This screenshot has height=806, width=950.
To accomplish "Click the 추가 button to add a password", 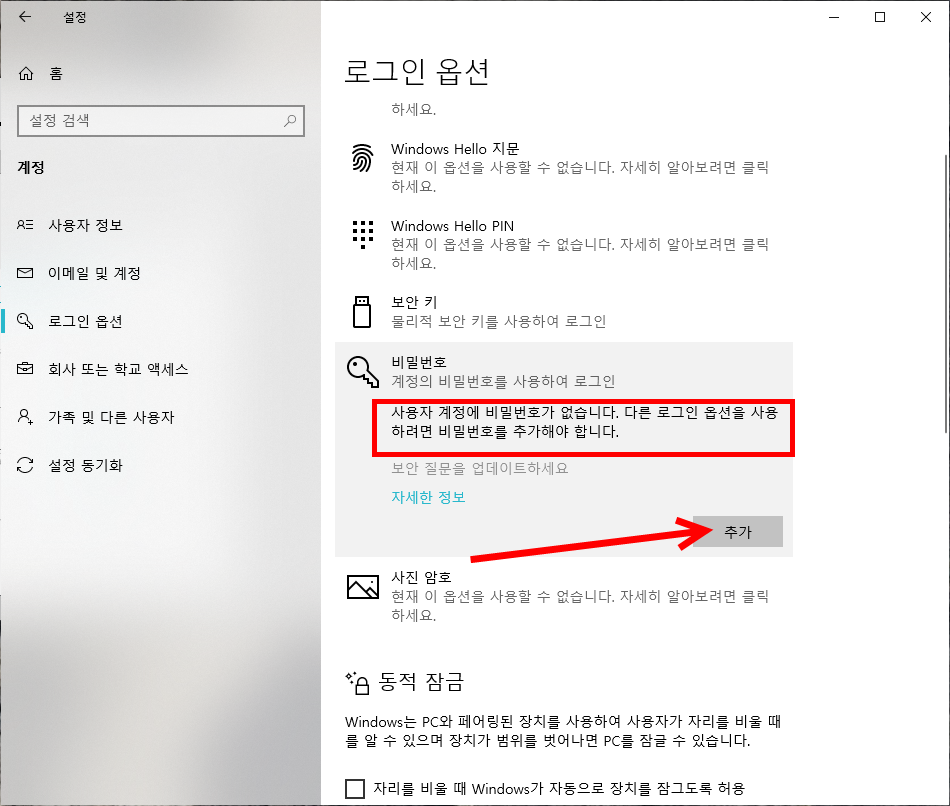I will [x=737, y=531].
